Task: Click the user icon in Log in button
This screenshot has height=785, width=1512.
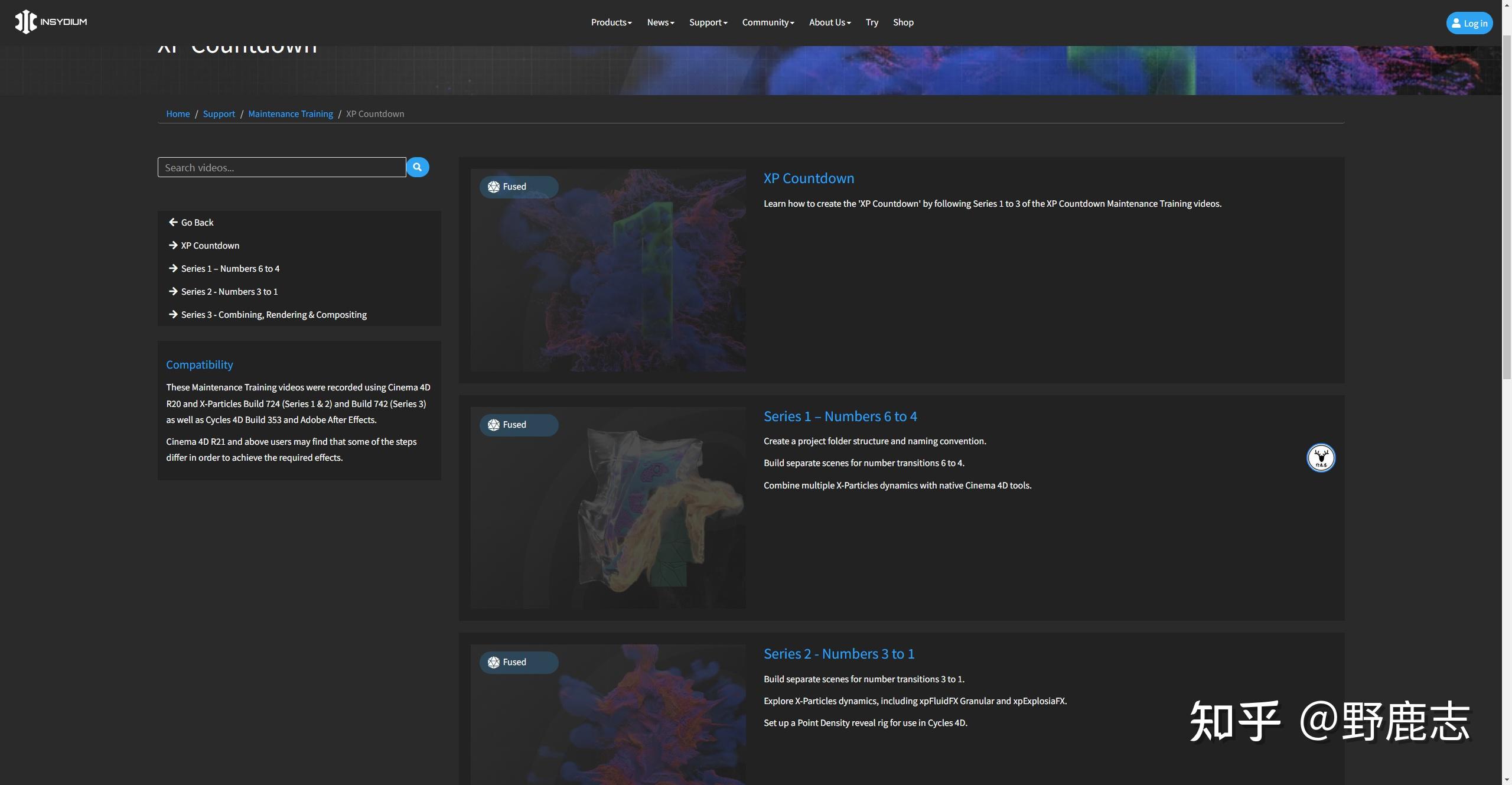Action: (x=1456, y=23)
